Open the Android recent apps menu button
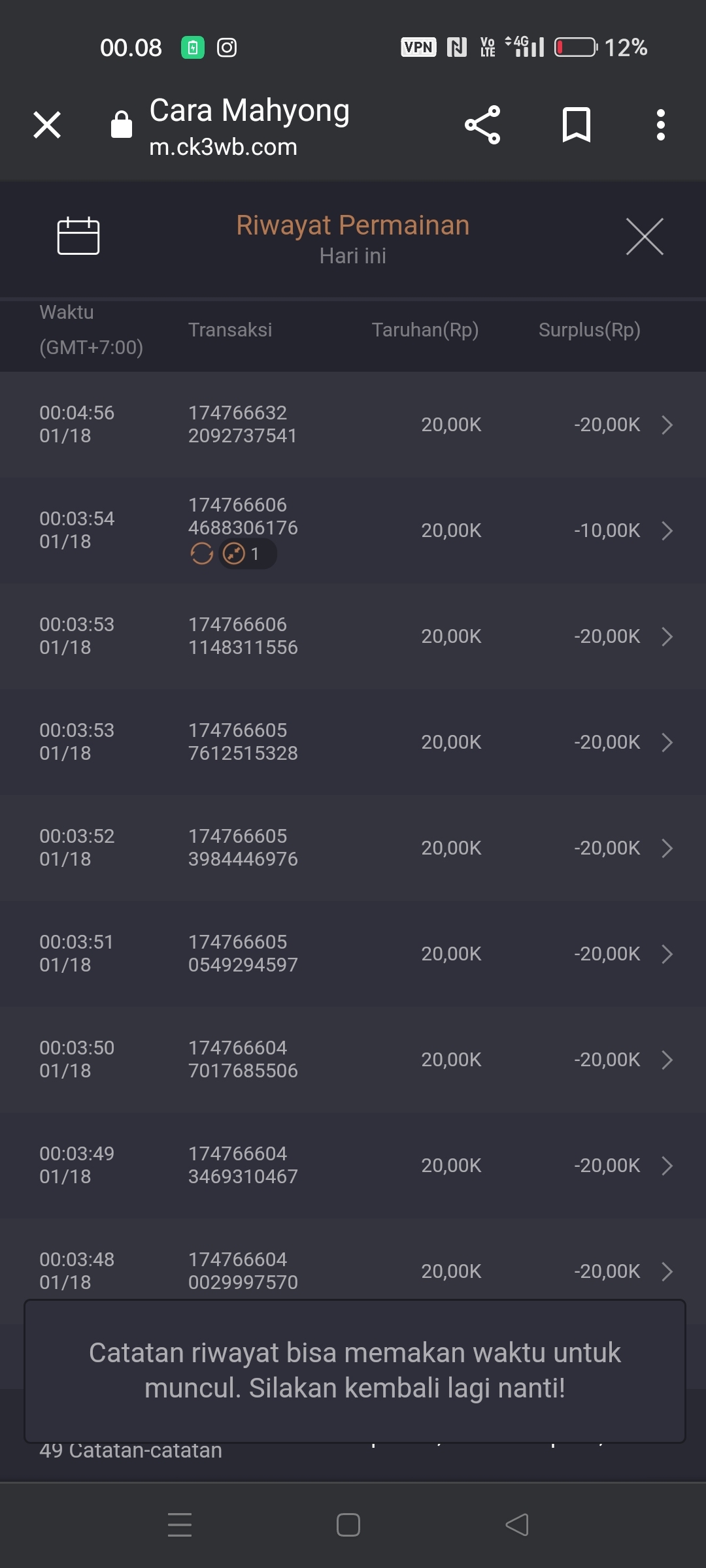706x1568 pixels. (x=180, y=1525)
